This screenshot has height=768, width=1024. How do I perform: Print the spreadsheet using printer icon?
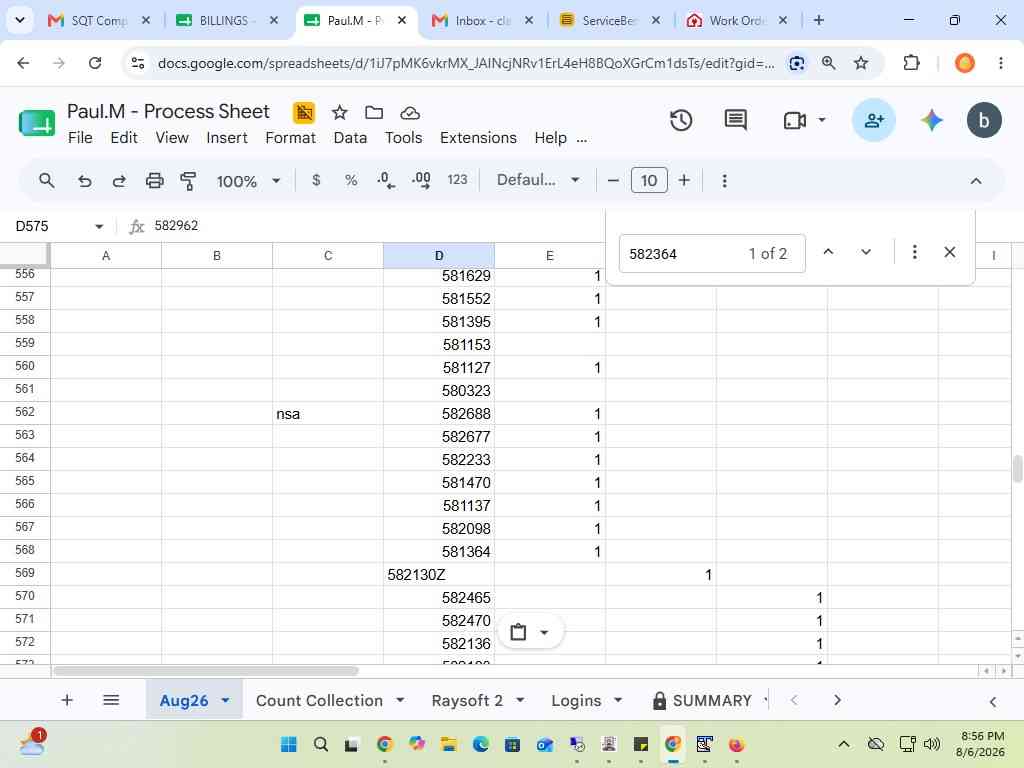click(154, 181)
